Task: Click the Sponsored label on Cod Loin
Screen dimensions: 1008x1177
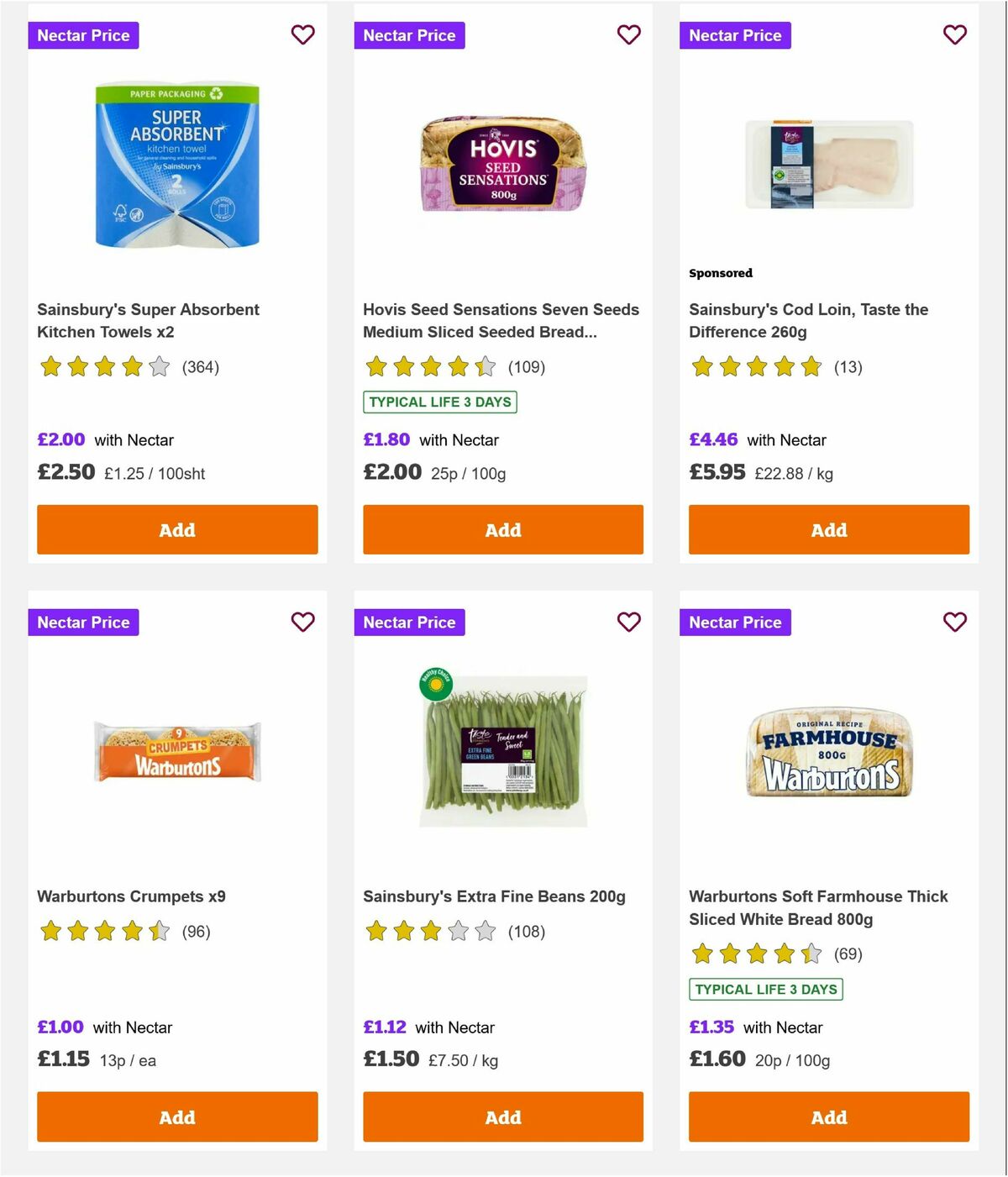Action: tap(720, 272)
